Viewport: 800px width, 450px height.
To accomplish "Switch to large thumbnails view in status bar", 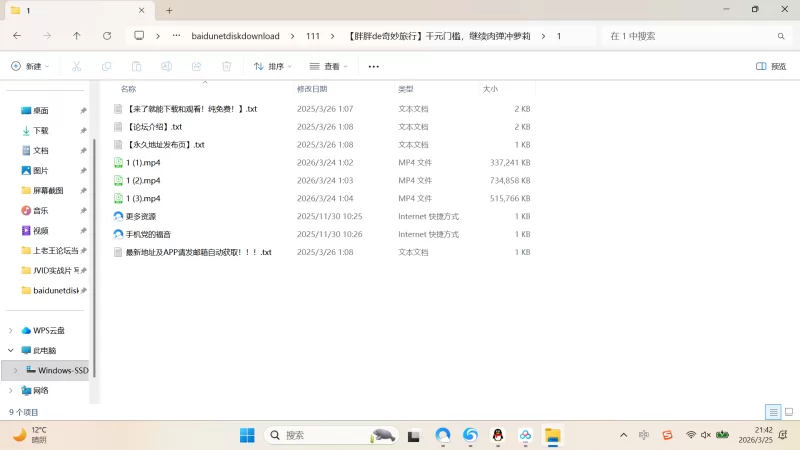I will 788,412.
